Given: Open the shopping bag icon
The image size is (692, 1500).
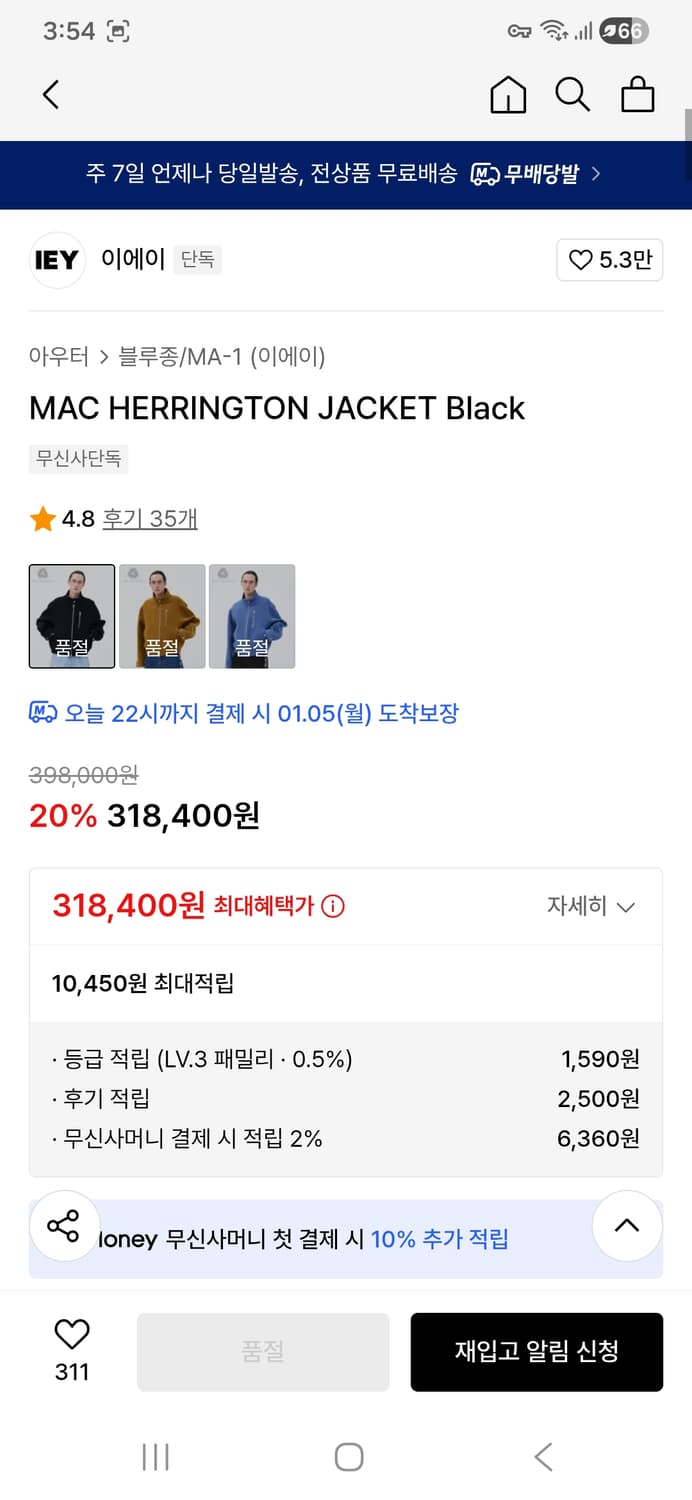Looking at the screenshot, I should point(637,94).
